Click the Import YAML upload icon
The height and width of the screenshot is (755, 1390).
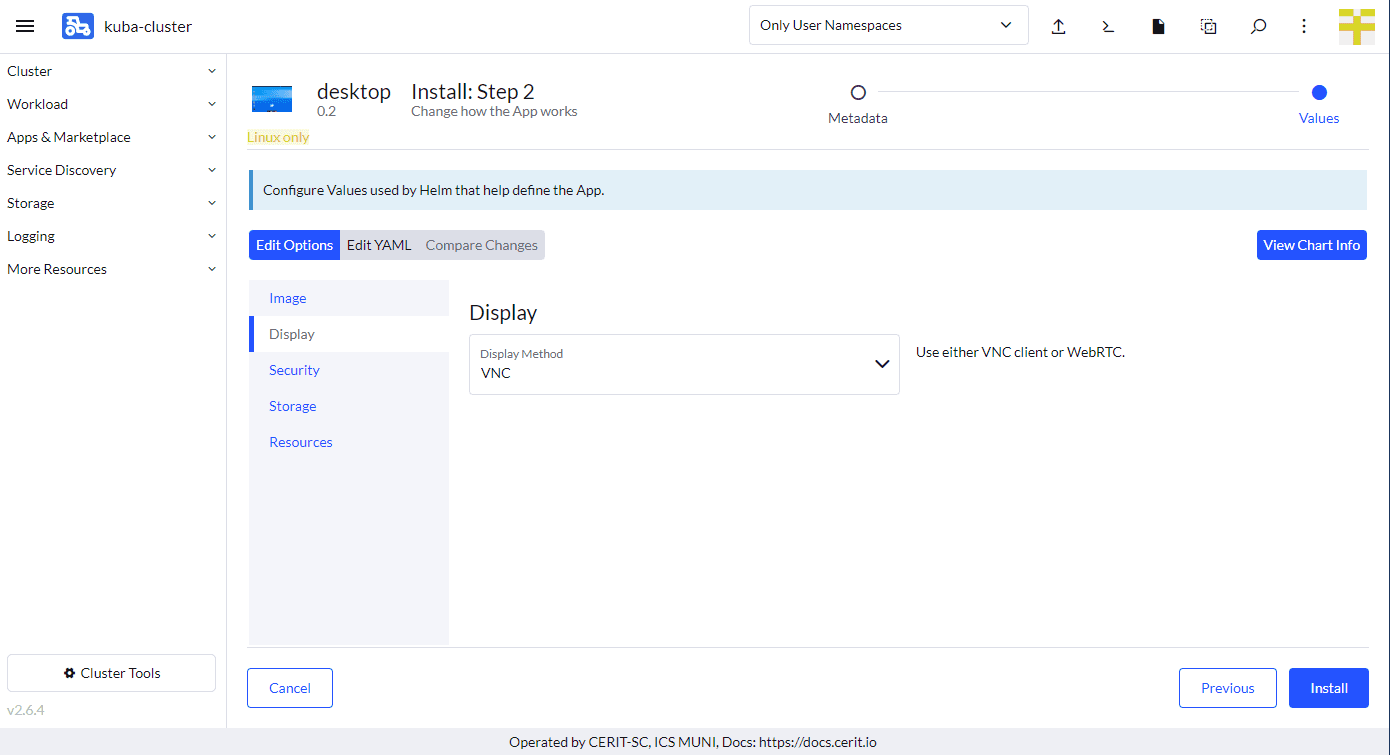[x=1058, y=26]
